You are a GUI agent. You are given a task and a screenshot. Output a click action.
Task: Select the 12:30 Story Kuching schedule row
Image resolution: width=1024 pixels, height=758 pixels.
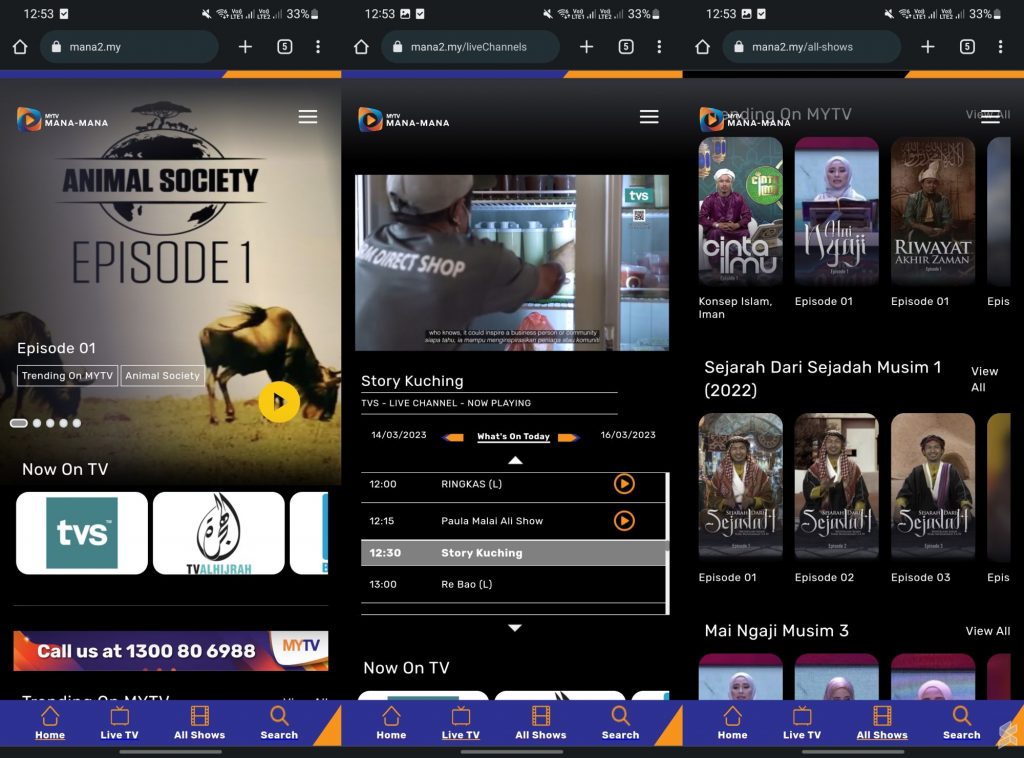[x=512, y=553]
